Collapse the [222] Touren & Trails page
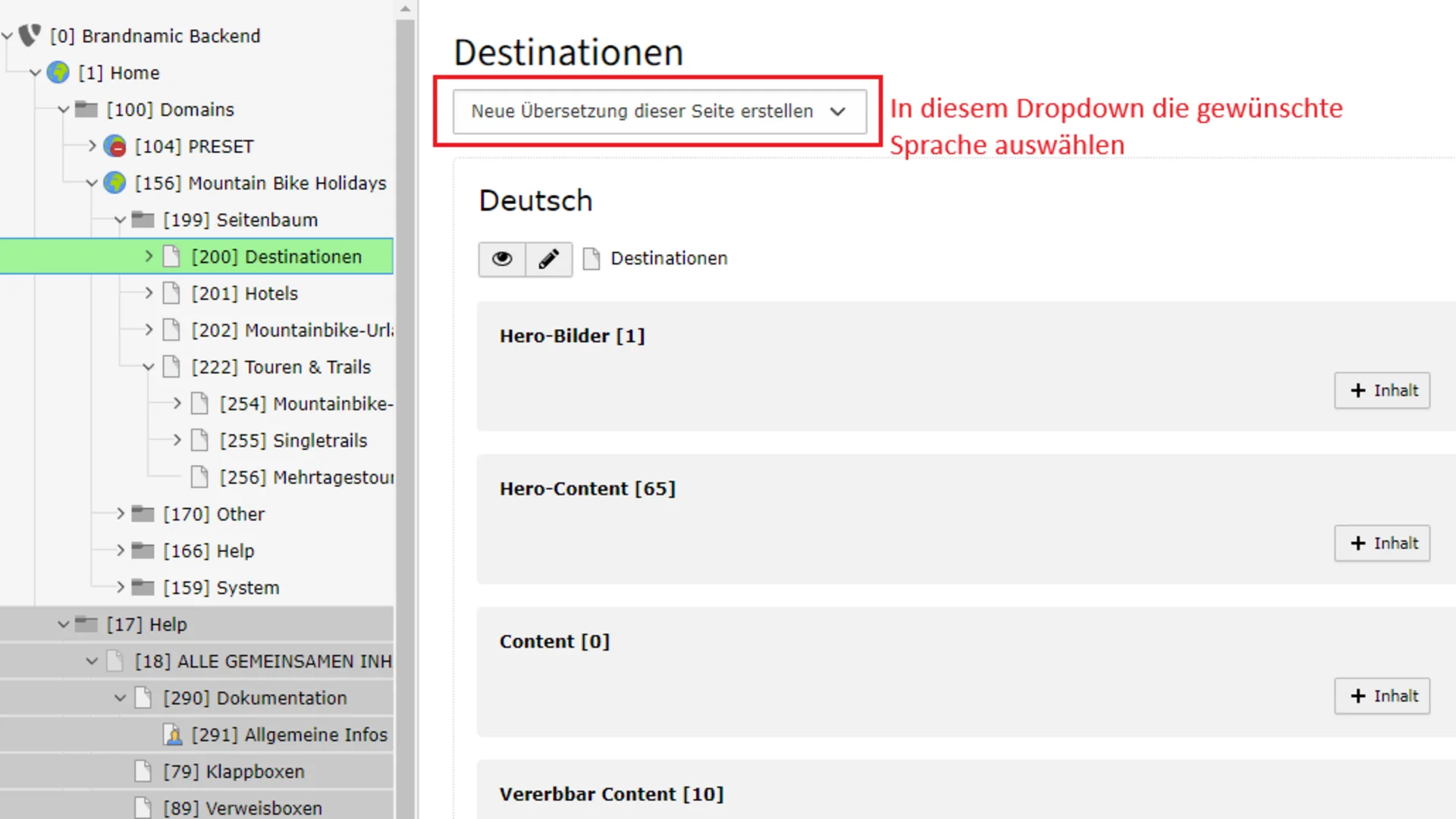The image size is (1456, 819). coord(149,367)
